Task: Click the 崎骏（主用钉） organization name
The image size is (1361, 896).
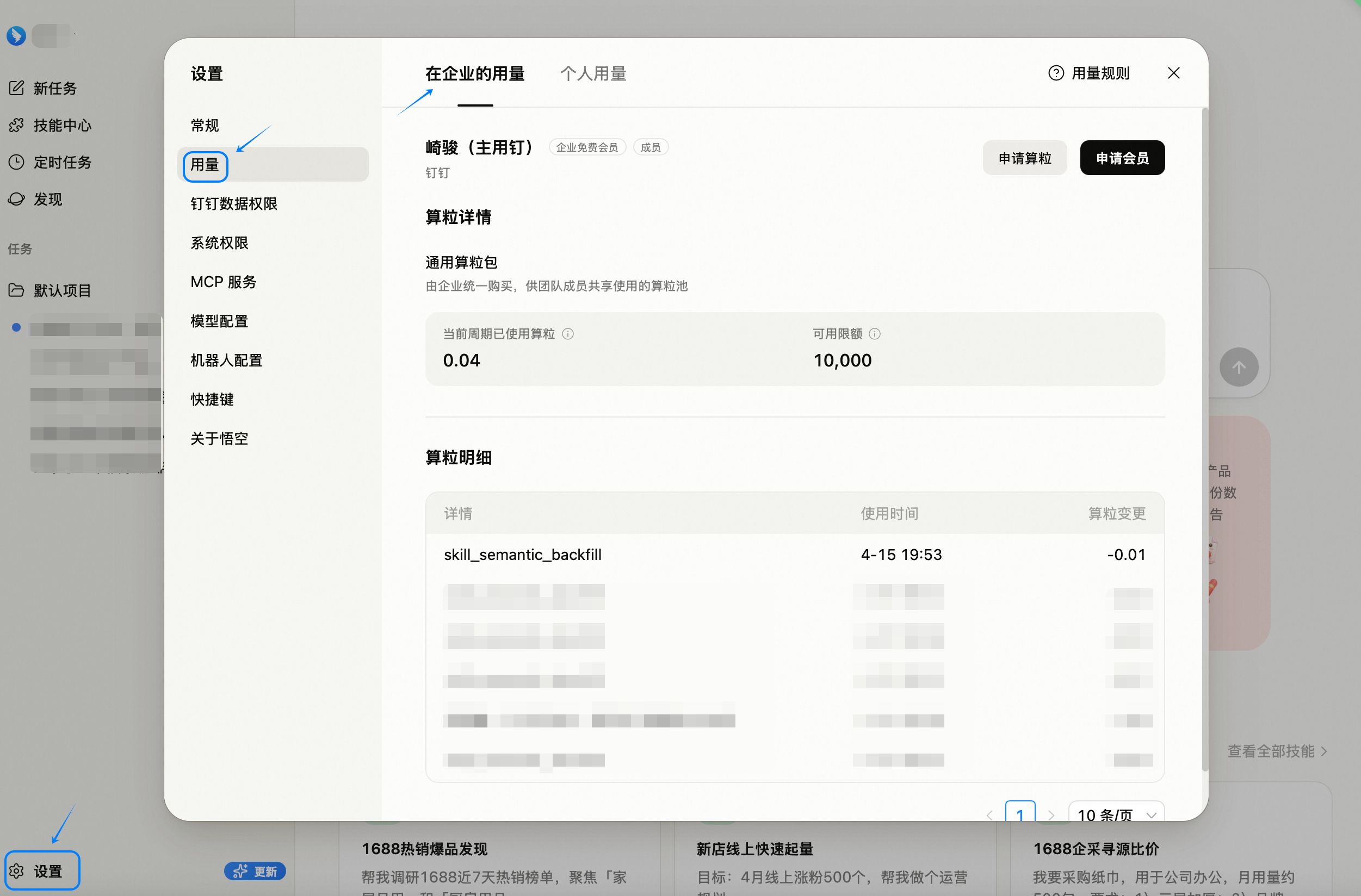Action: [479, 147]
